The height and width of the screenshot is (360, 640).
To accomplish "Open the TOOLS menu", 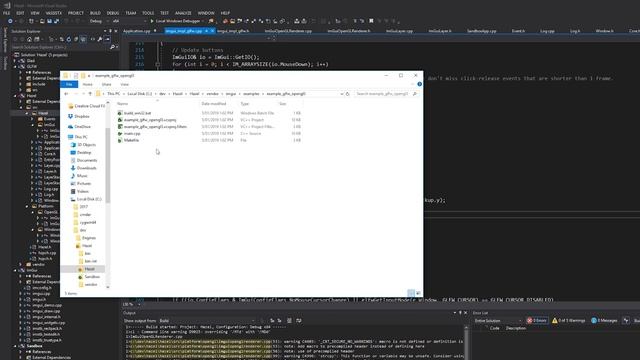I will [148, 13].
